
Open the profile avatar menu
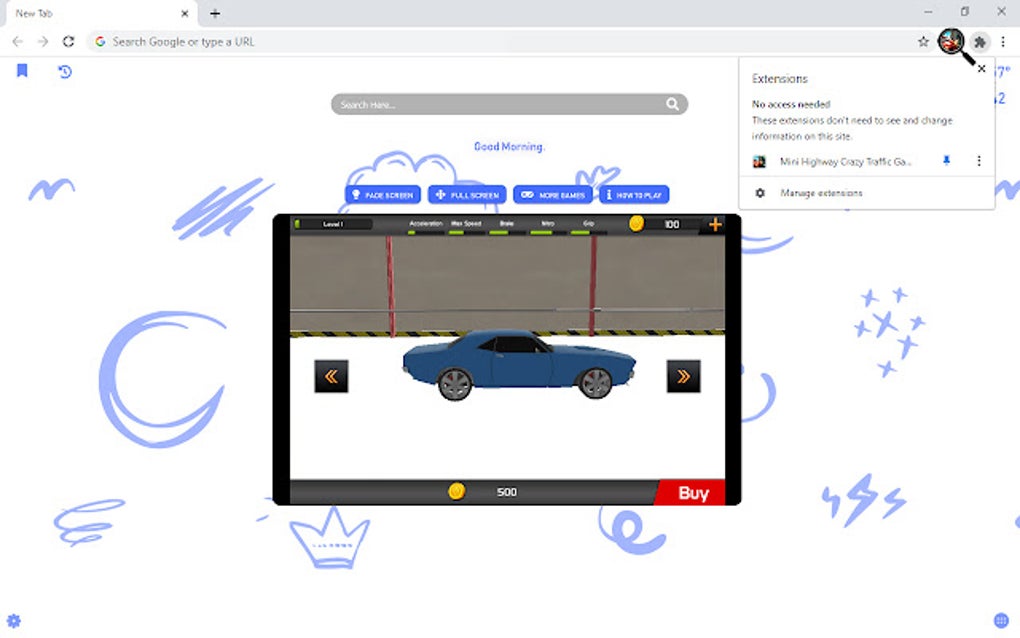click(951, 42)
